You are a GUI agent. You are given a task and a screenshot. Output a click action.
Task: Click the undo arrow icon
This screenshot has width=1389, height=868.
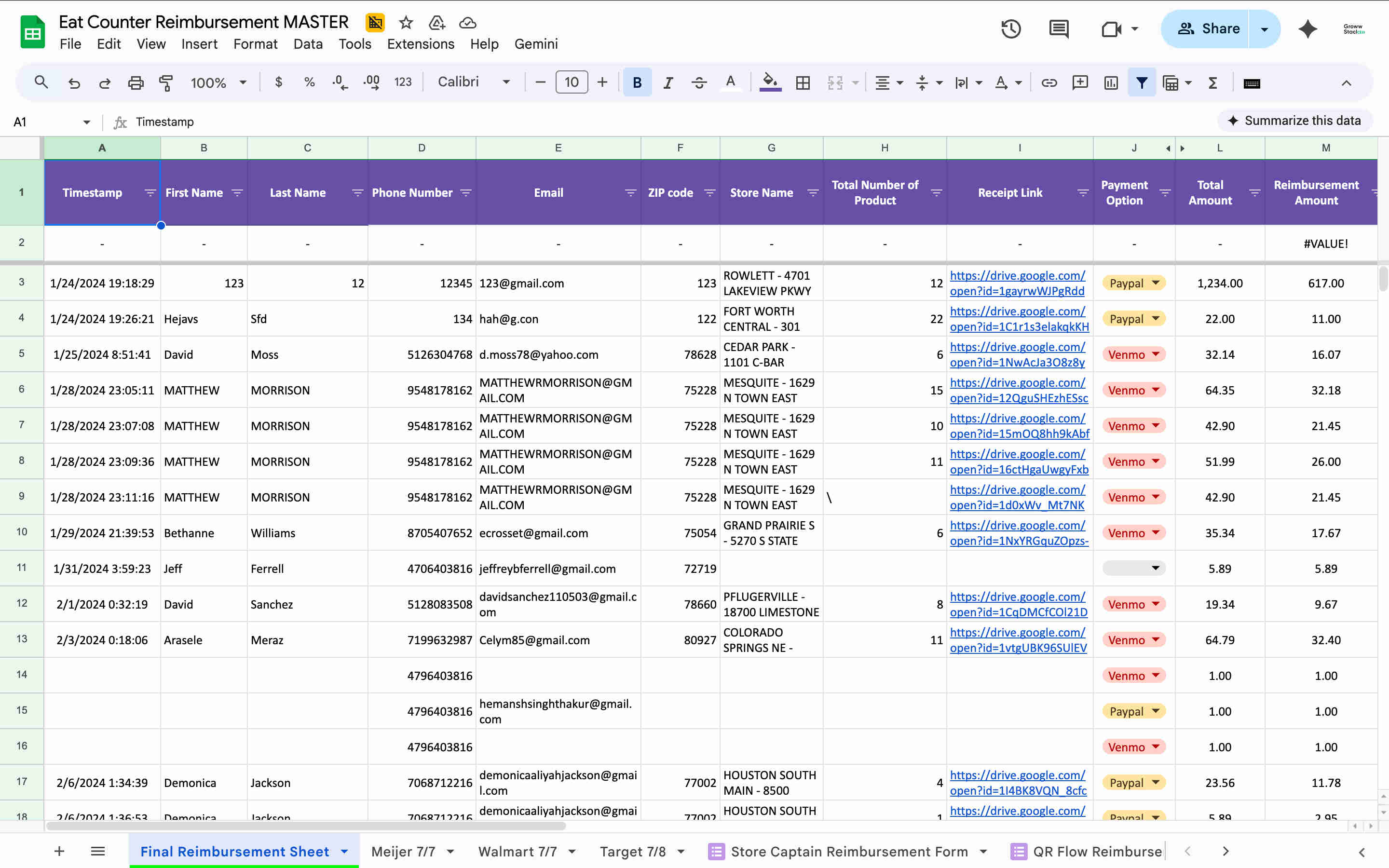click(x=74, y=82)
